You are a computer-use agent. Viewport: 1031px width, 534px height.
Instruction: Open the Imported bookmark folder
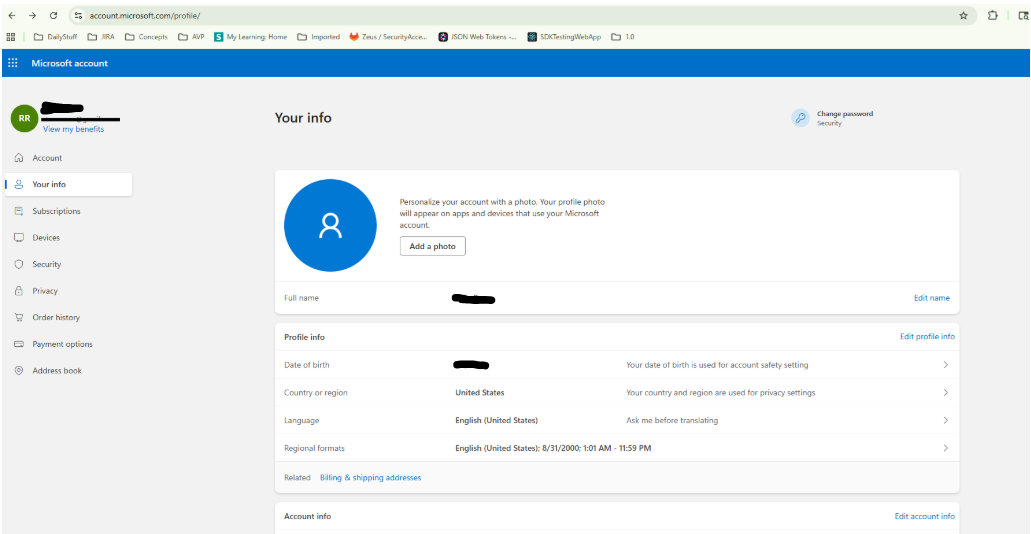319,37
